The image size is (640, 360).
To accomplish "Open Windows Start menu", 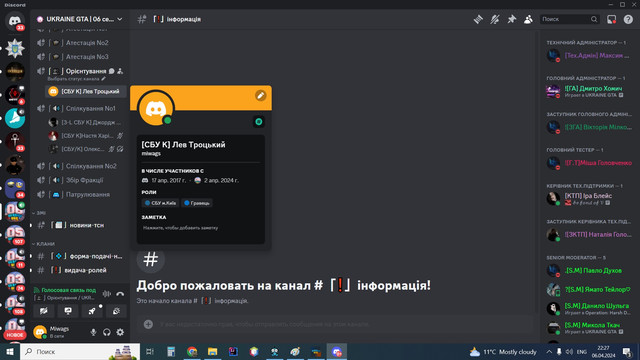I will [10, 351].
